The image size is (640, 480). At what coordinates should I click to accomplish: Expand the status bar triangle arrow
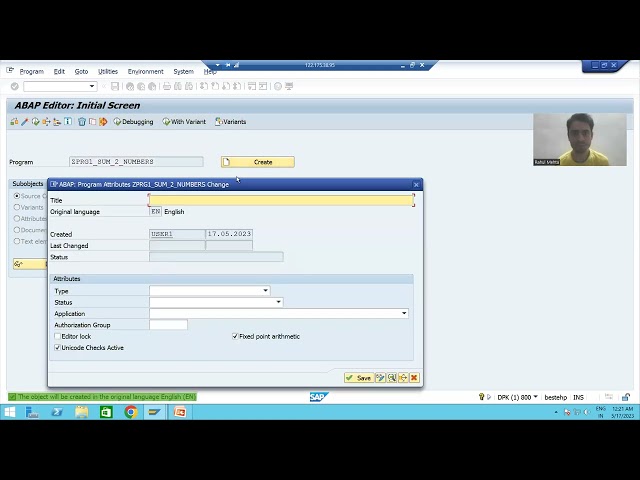[x=489, y=397]
